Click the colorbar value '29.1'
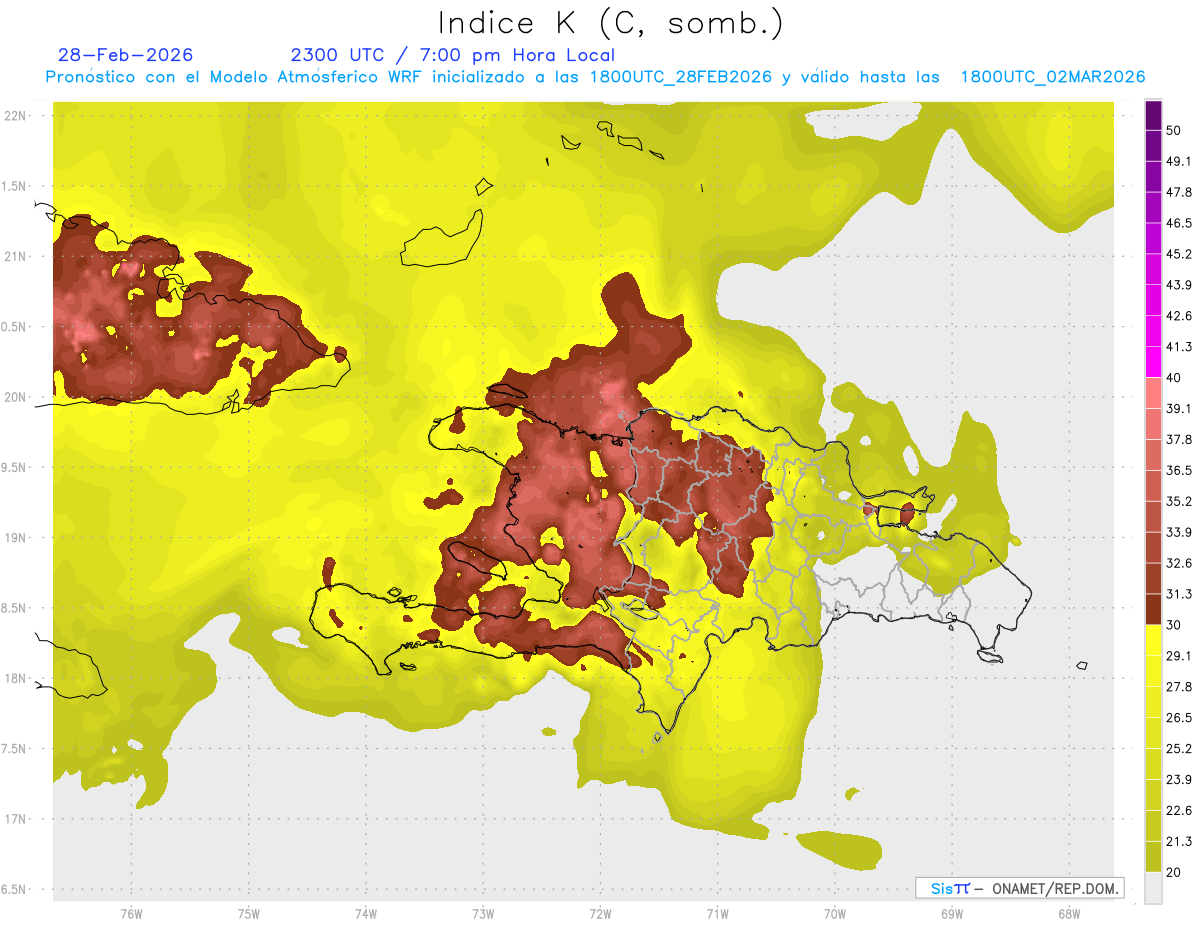Image resolution: width=1200 pixels, height=927 pixels. [1179, 655]
